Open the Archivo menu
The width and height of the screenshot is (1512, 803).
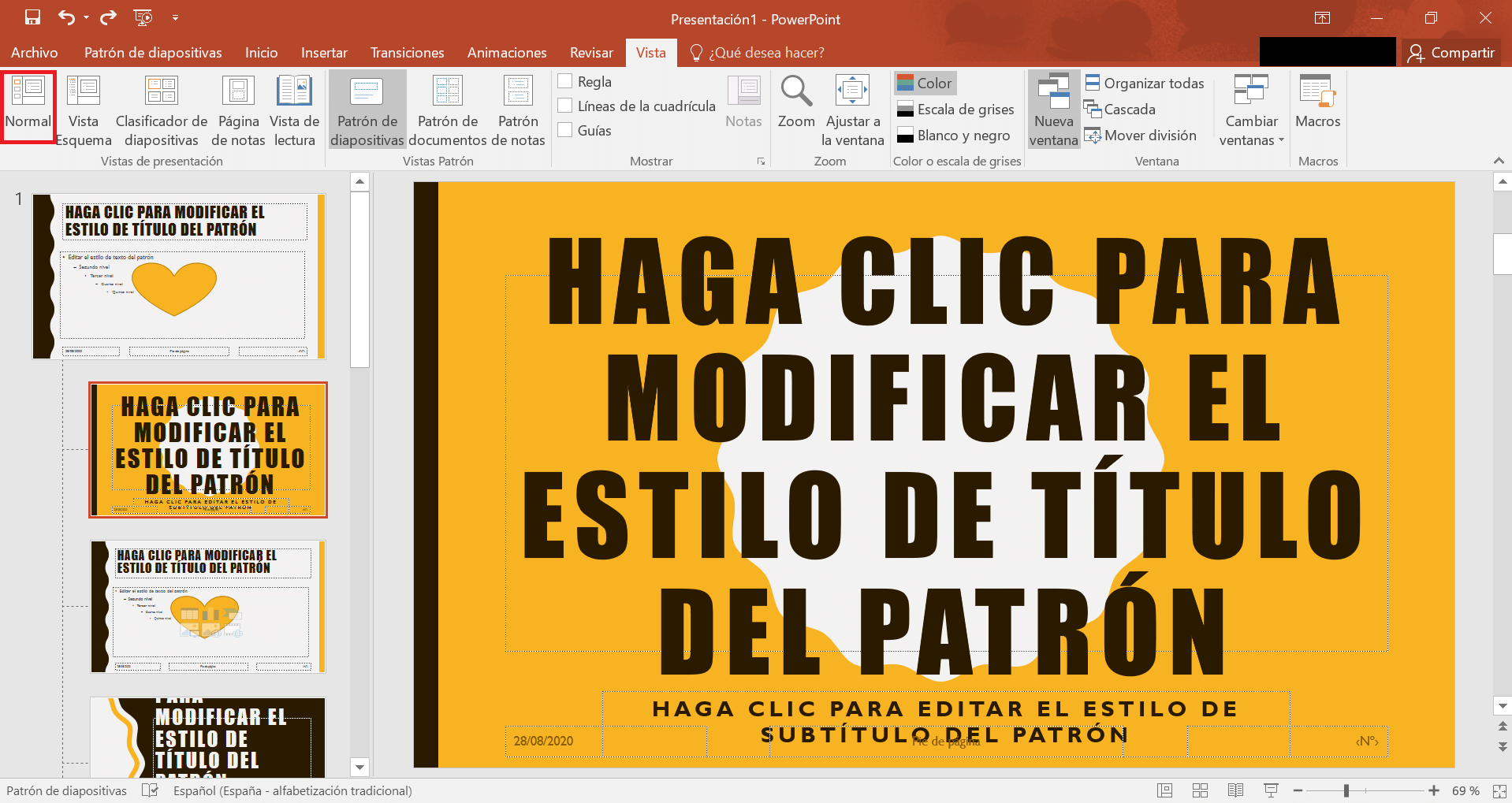pyautogui.click(x=35, y=53)
